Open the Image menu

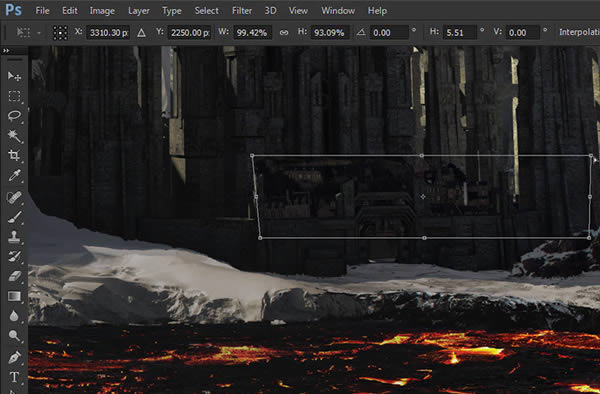102,11
